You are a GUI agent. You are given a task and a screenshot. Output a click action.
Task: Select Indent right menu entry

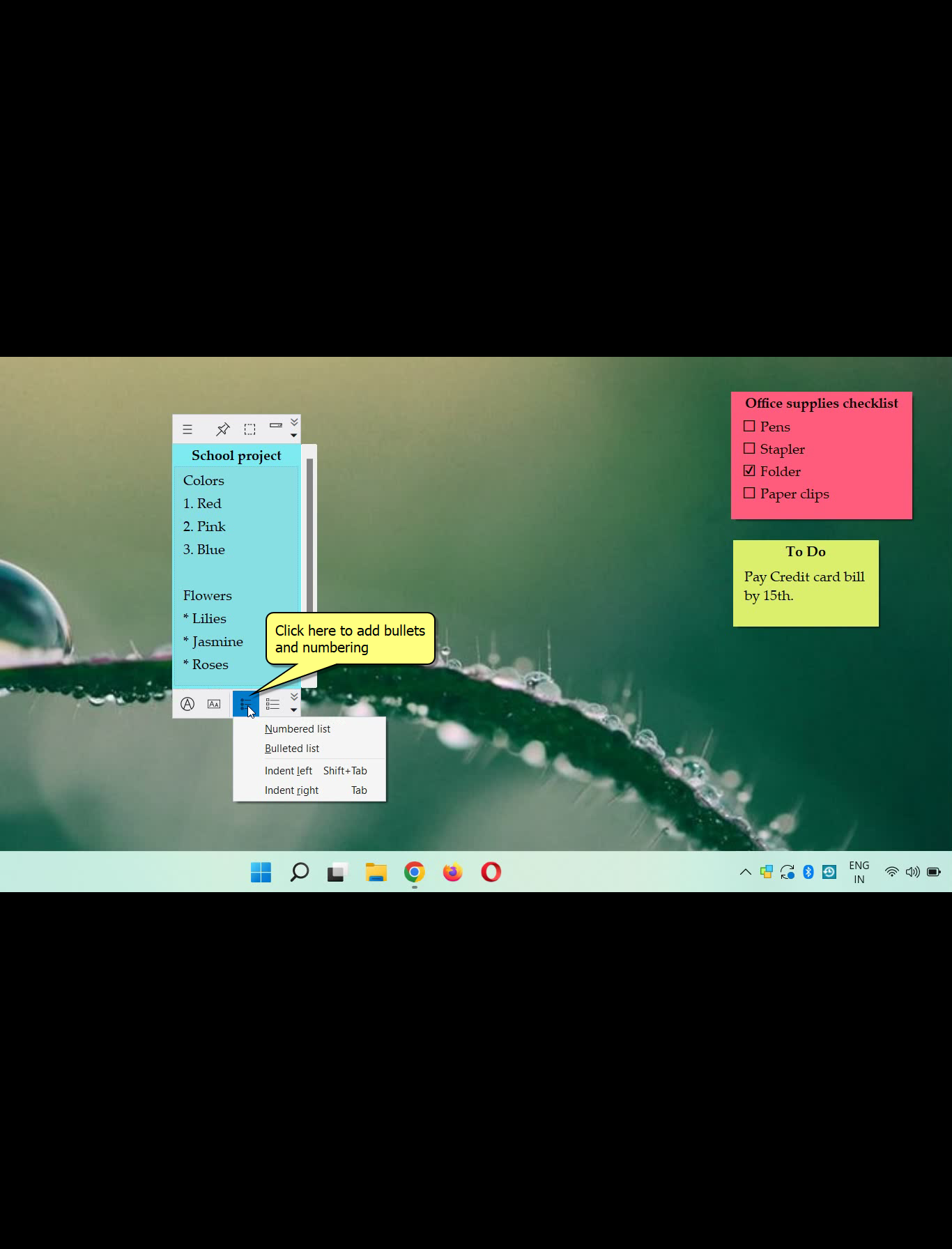click(309, 790)
